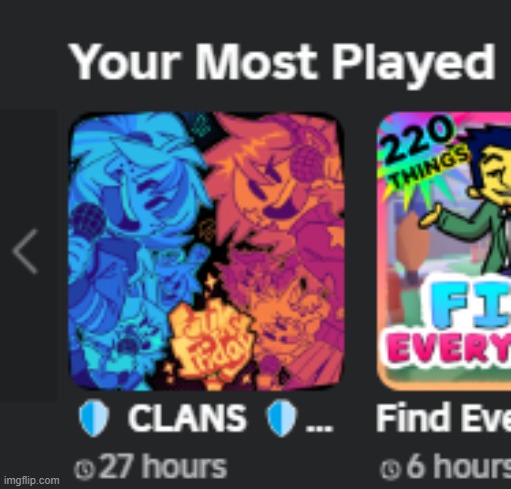The image size is (511, 489).
Task: Click the Your Most Played heading
Action: (x=283, y=63)
